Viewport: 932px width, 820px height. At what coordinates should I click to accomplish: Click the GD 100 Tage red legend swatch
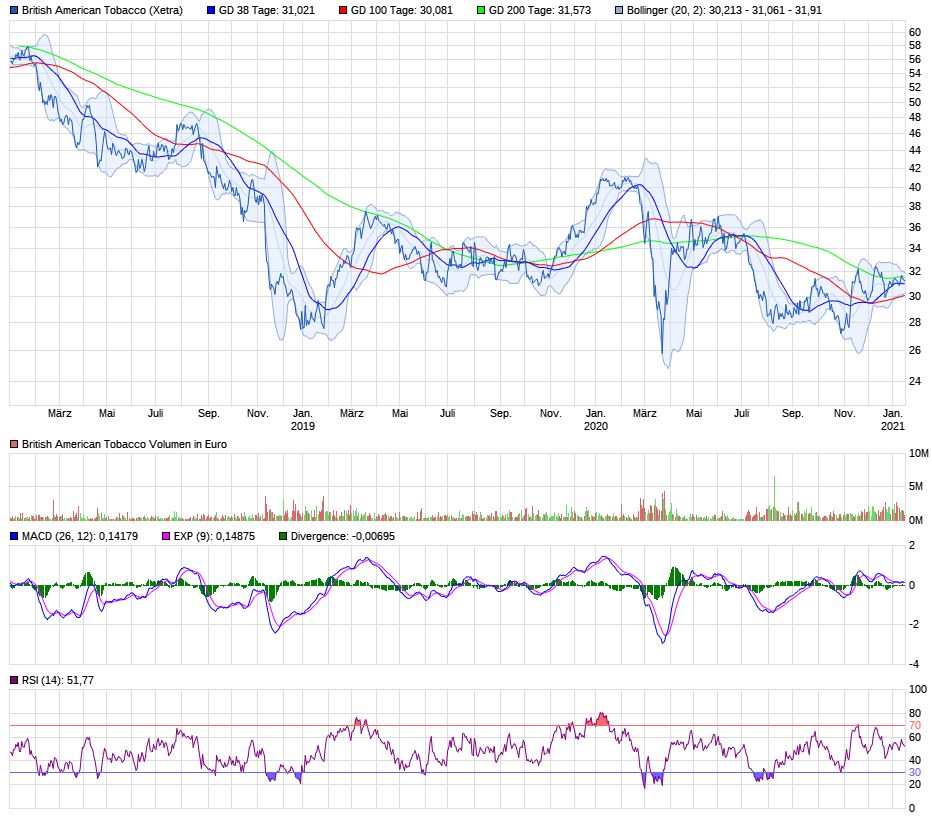pos(343,10)
